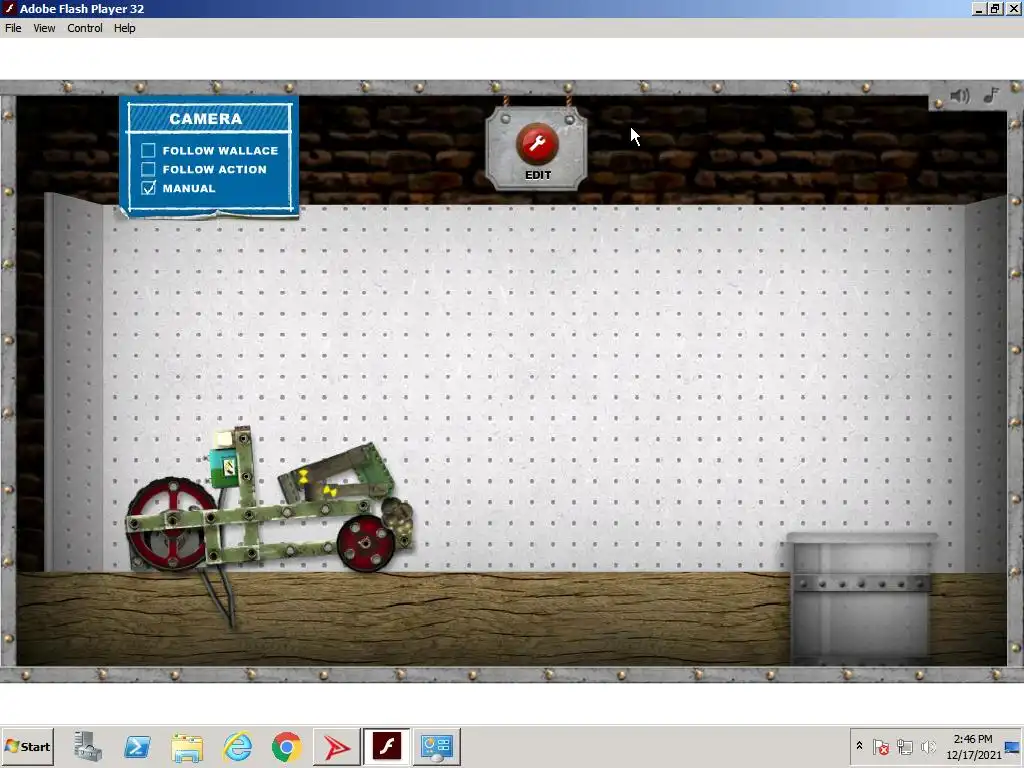Open Windows Explorer from the taskbar

tap(187, 747)
